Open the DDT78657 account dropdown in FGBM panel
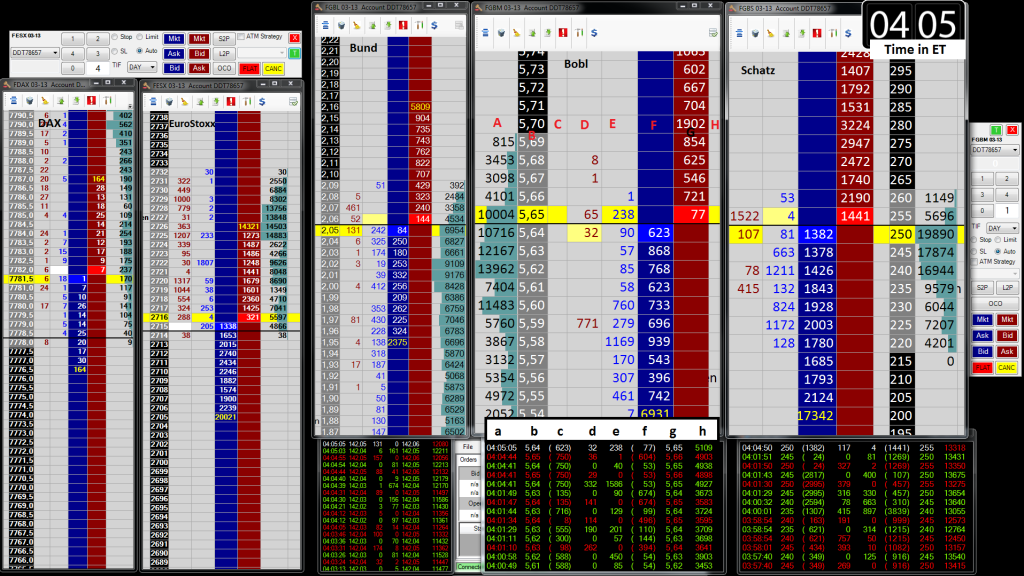 pyautogui.click(x=995, y=150)
